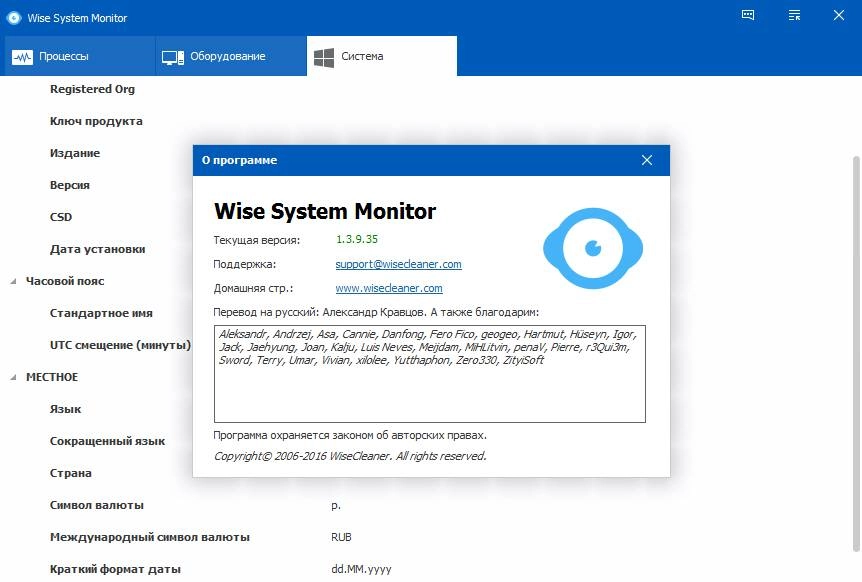Switch to the Процессы tab

(x=78, y=56)
